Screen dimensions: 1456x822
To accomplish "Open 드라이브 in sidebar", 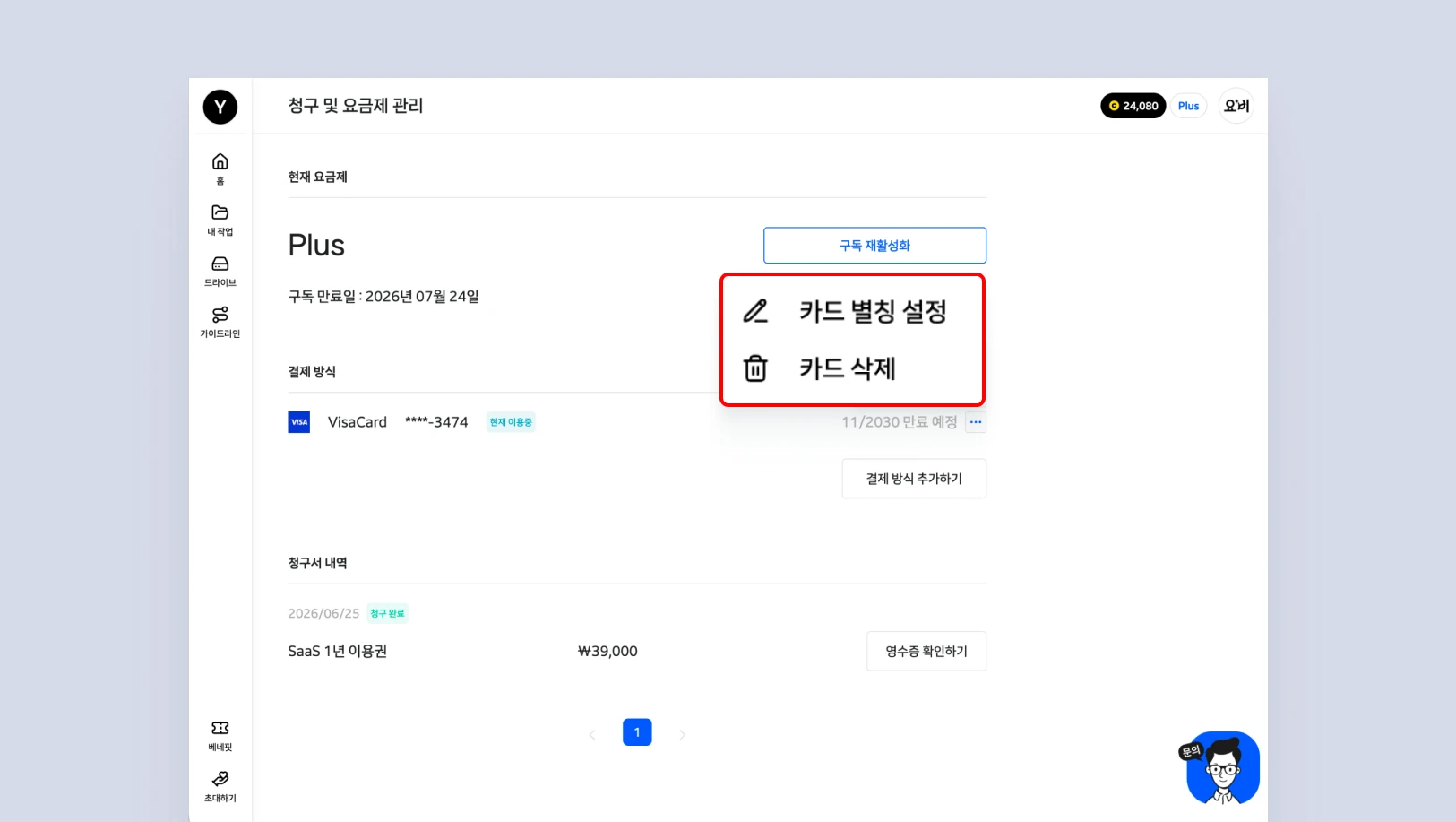I will tap(220, 271).
